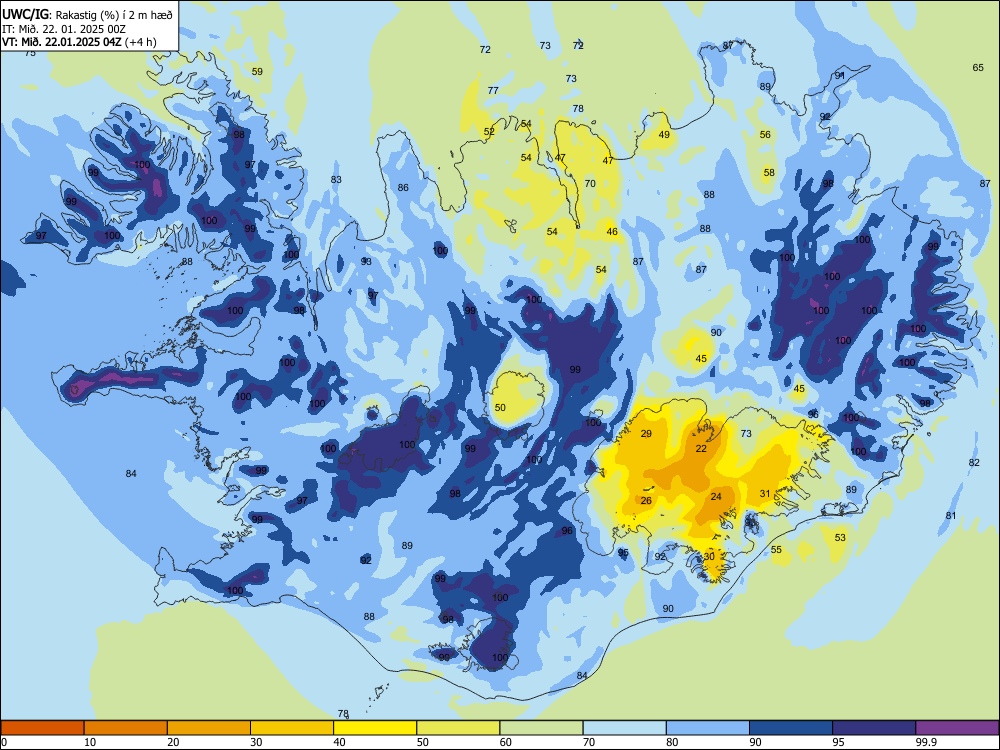The width and height of the screenshot is (1000, 750).
Task: Click the '29' humidity value on the map
Action: (646, 434)
